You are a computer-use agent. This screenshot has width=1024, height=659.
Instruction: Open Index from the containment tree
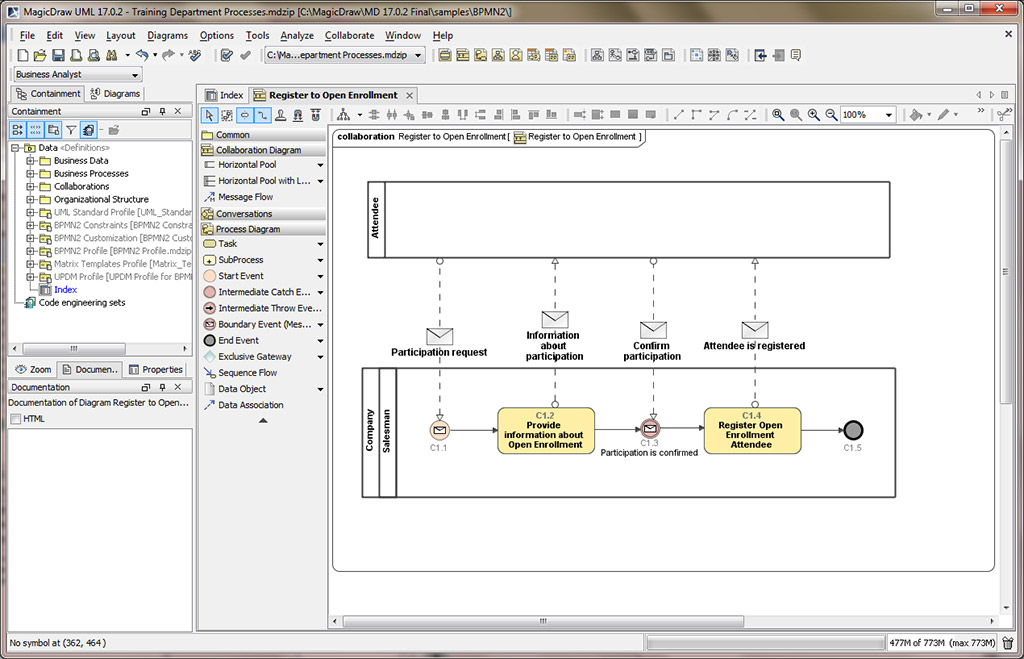click(x=65, y=289)
